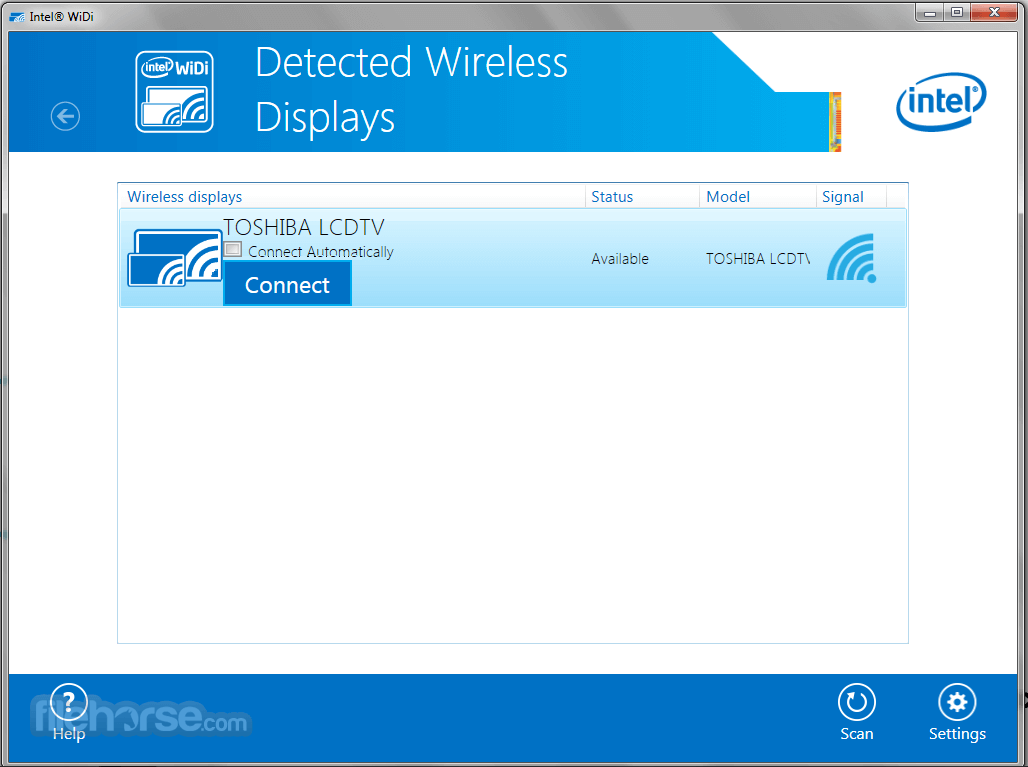Click the TOSHIBA LCDTV model cell
This screenshot has width=1028, height=767.
758,259
